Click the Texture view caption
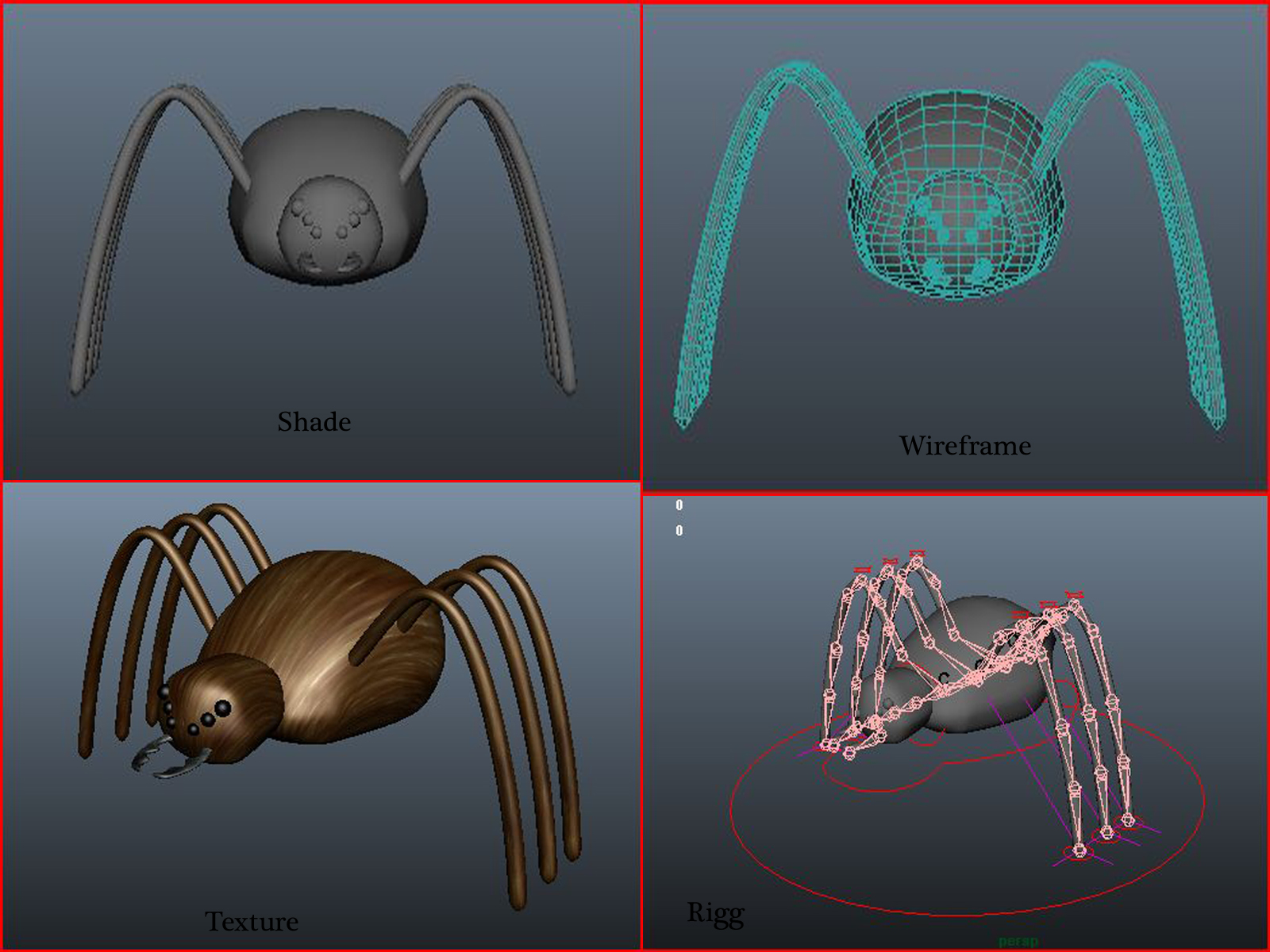This screenshot has height=952, width=1270. click(x=252, y=922)
